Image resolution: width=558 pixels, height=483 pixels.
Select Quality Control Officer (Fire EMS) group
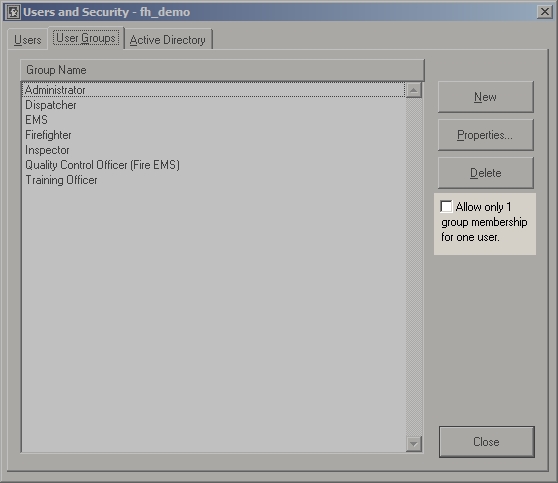[x=213, y=165]
